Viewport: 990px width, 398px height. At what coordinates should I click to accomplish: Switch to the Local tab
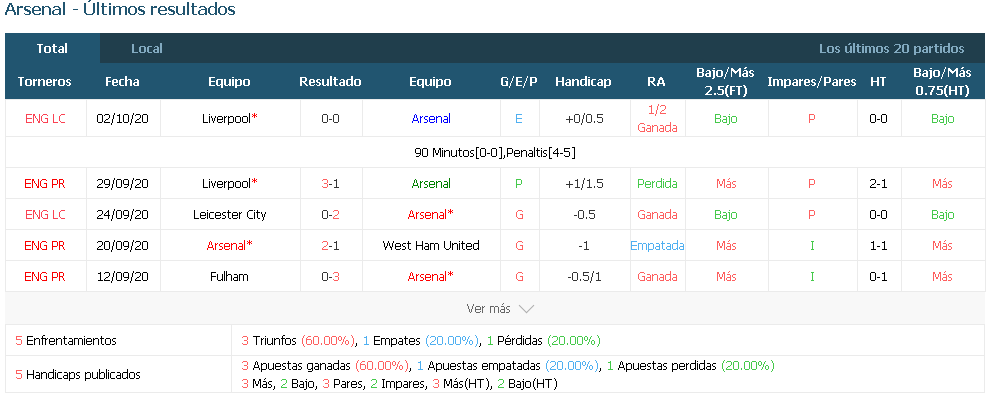146,49
